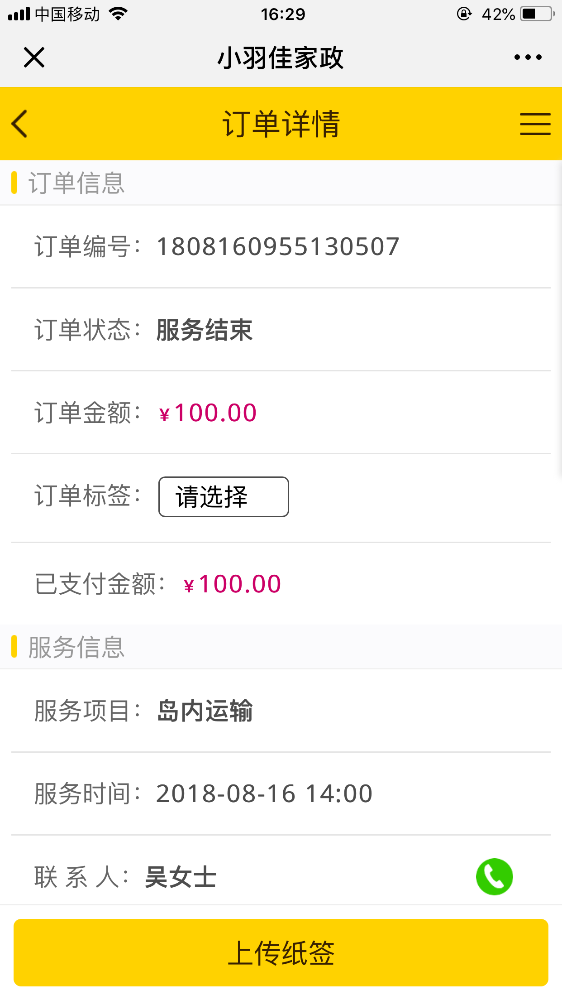Tap the contact name 吴女士
Screen dimensions: 562x1000
point(181,878)
